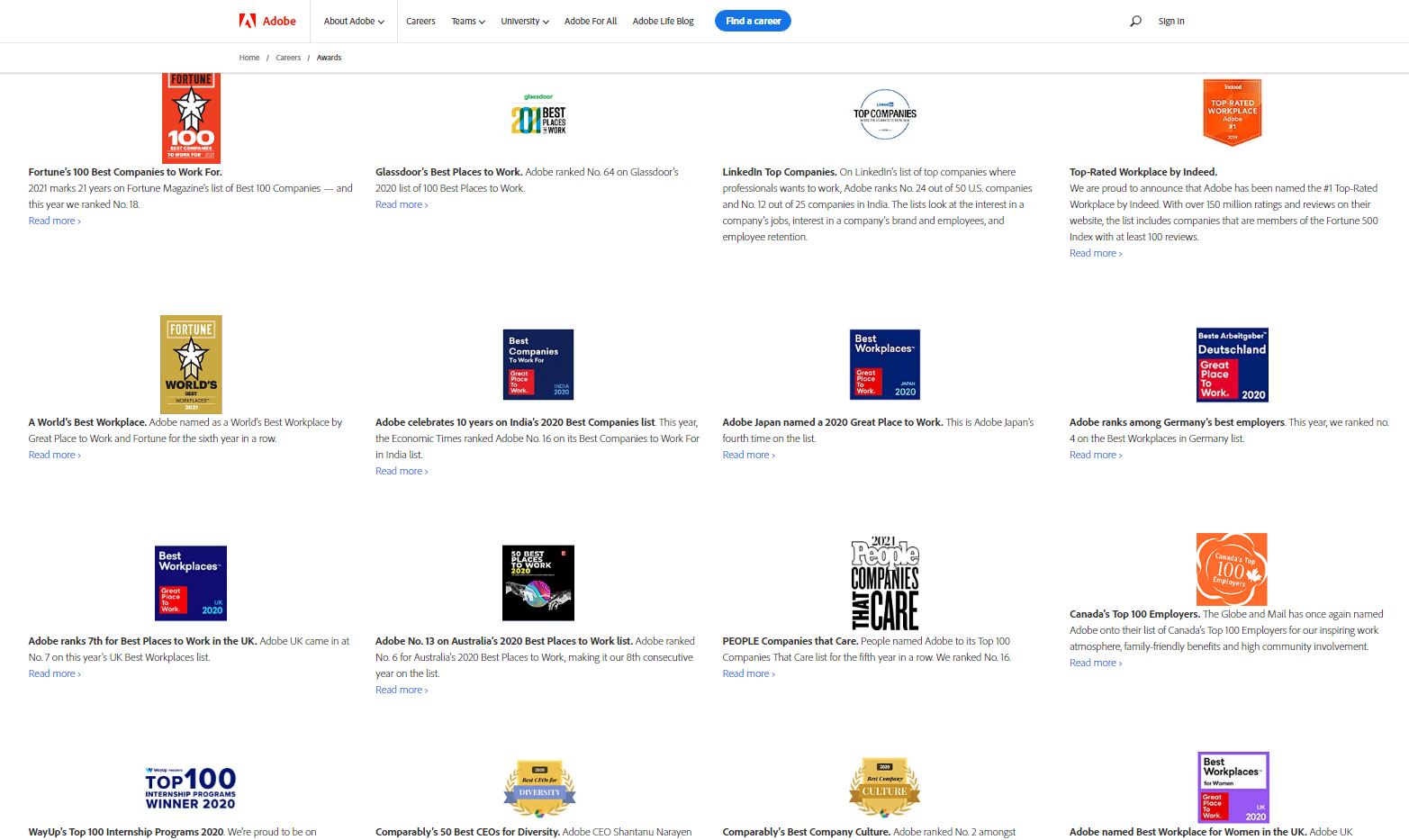This screenshot has height=840, width=1409.
Task: Read more about Germany's best employers
Action: (1096, 455)
